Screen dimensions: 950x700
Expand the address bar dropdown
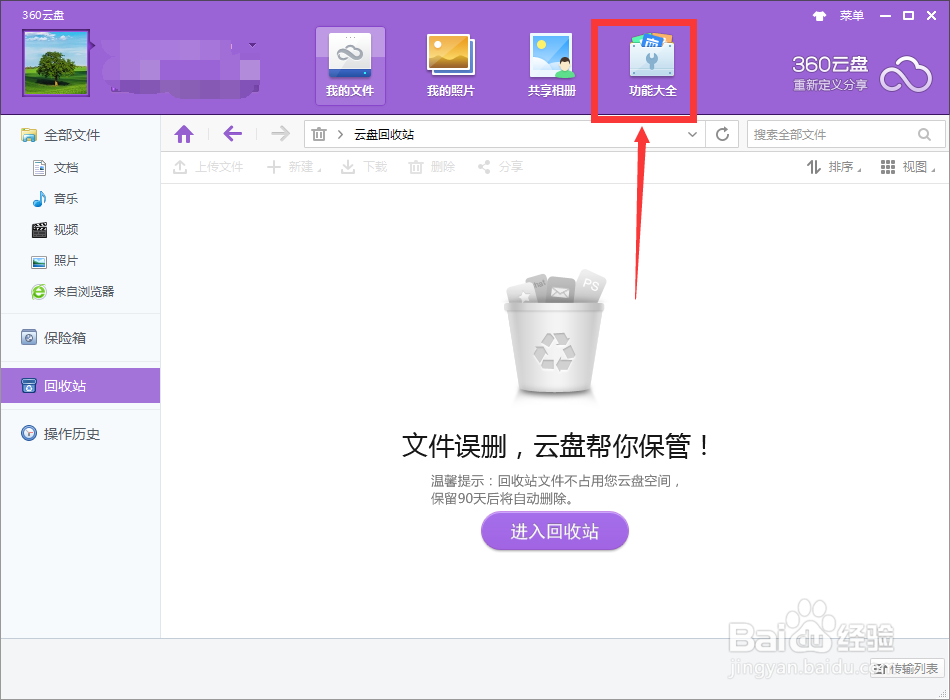(692, 135)
